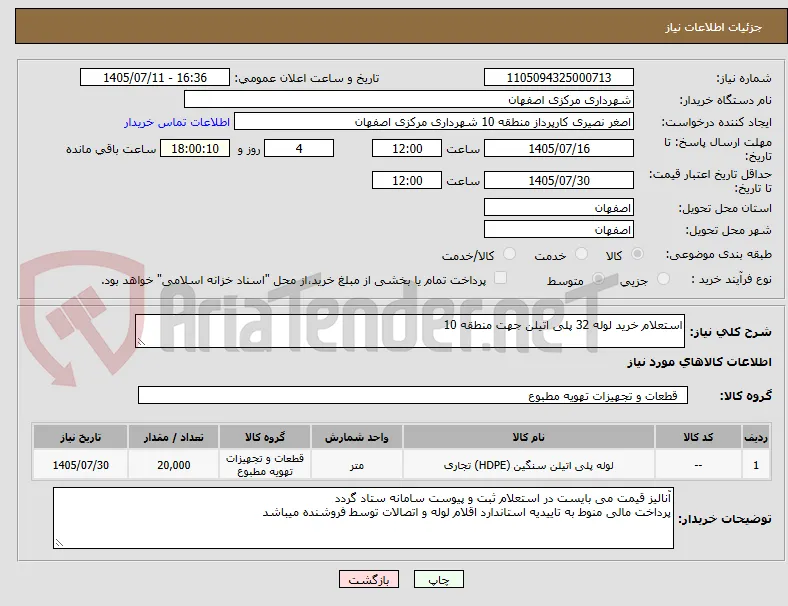The image size is (788, 606).
Task: Click the resize handle of buyer notes area
Action: (59, 543)
